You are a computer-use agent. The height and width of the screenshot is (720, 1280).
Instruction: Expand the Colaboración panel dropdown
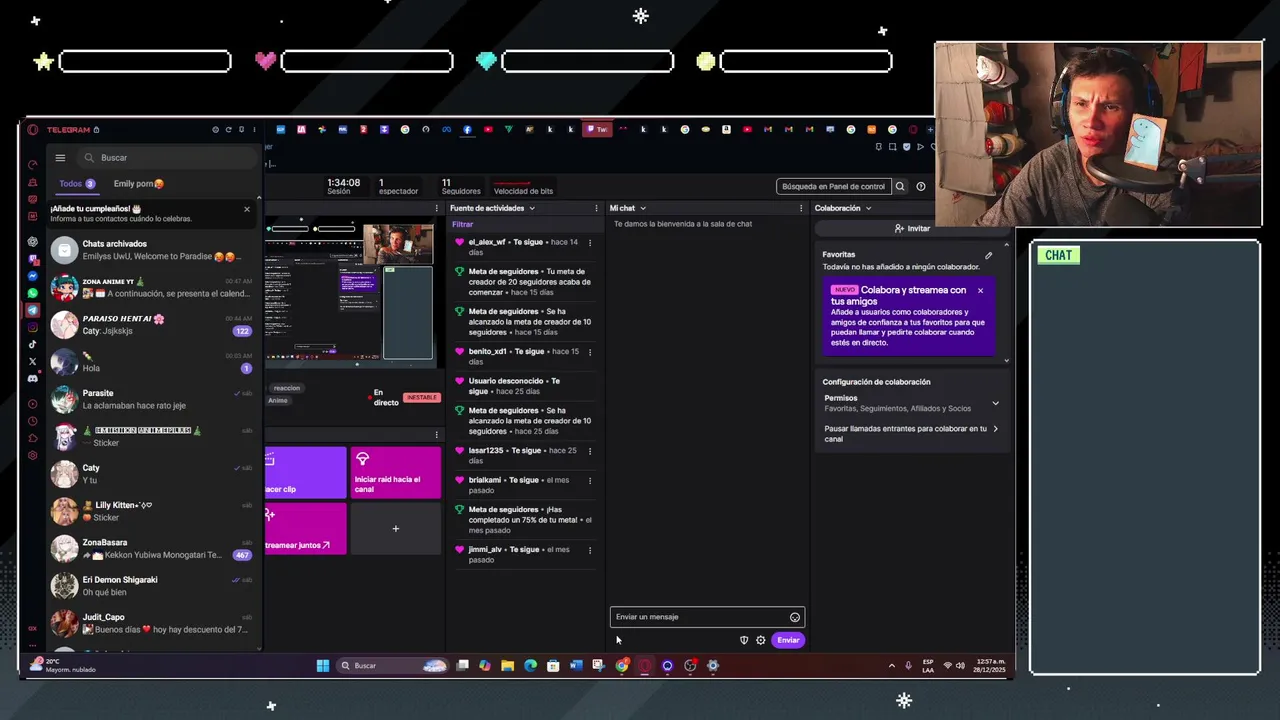click(x=868, y=208)
